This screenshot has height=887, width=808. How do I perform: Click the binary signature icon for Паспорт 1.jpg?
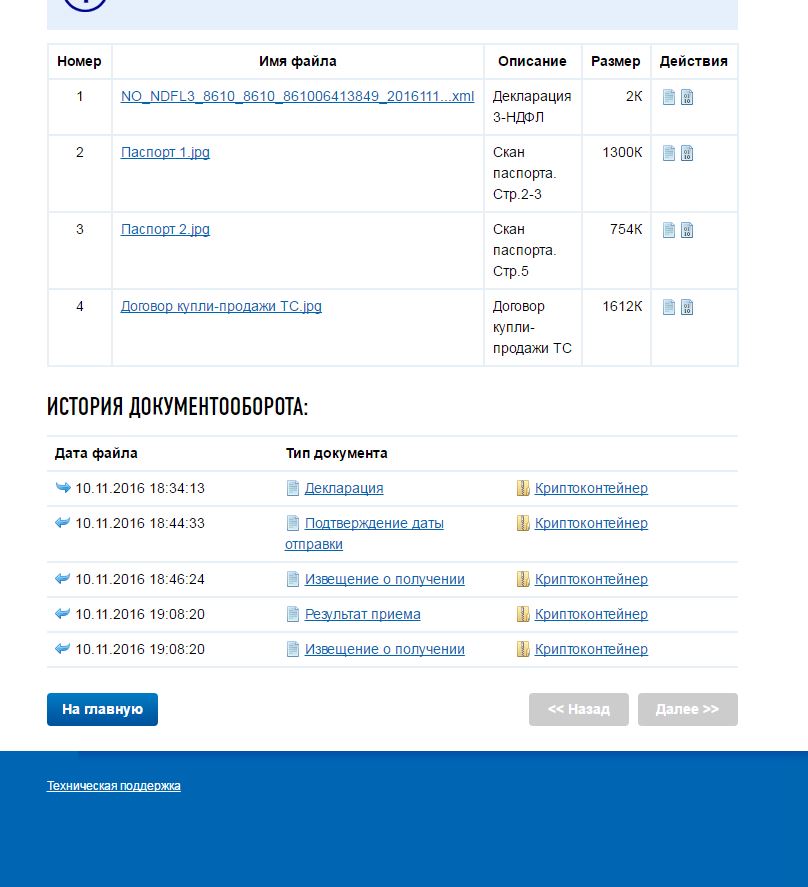pyautogui.click(x=687, y=153)
